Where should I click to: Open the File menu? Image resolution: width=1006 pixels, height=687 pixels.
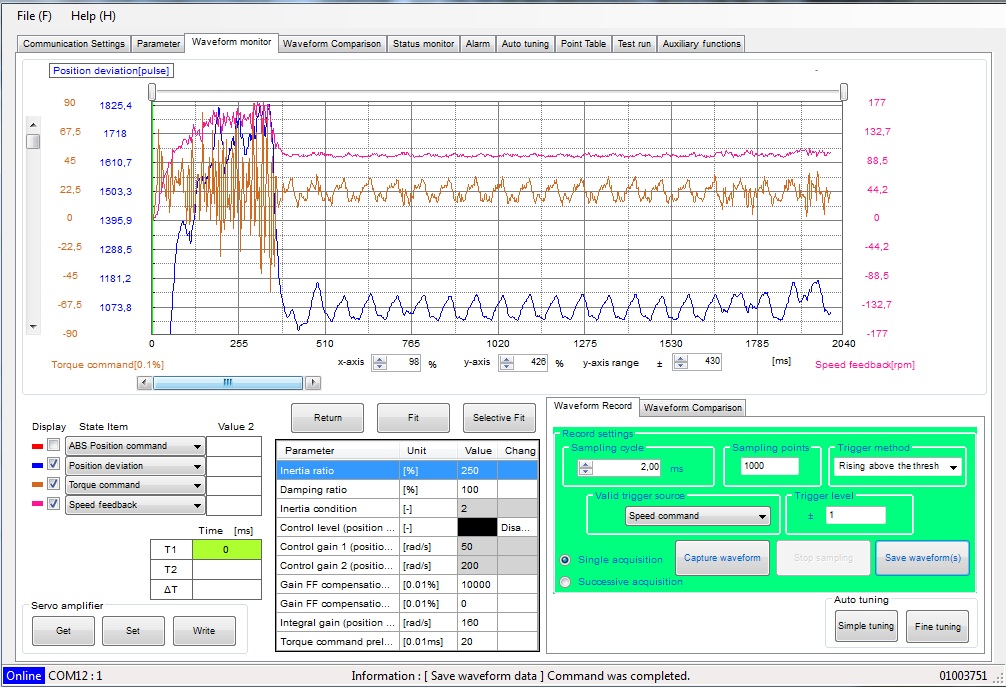[x=34, y=16]
